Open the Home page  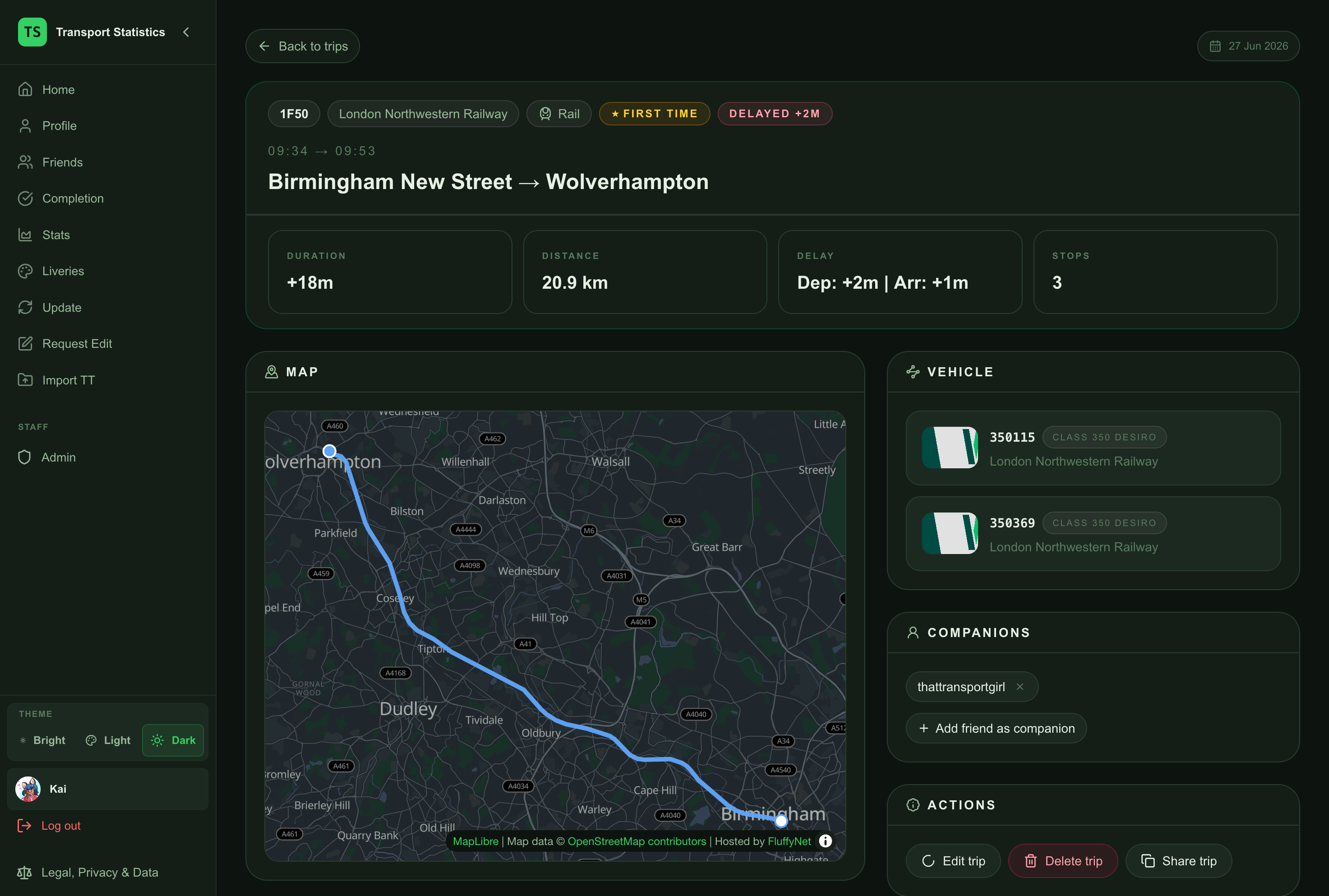(x=107, y=90)
